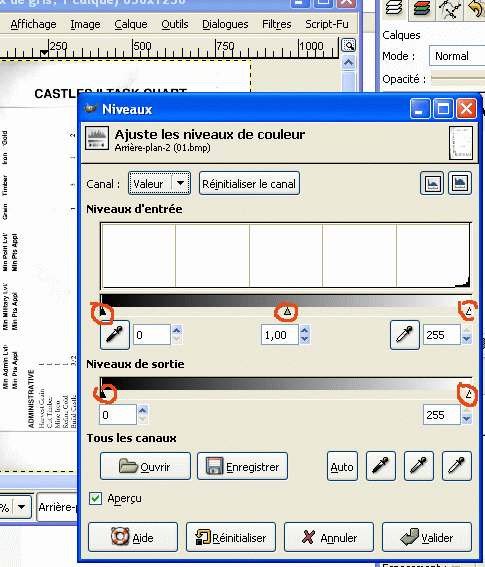Screen dimensions: 485x567
Task: Pick white point with input eyedropper
Action: click(x=405, y=334)
